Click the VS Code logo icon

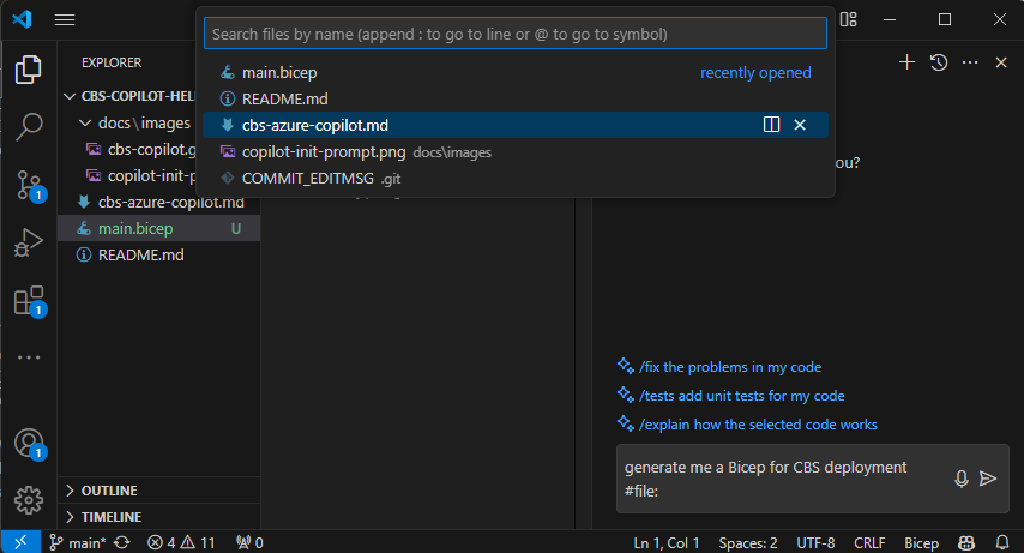tap(22, 19)
